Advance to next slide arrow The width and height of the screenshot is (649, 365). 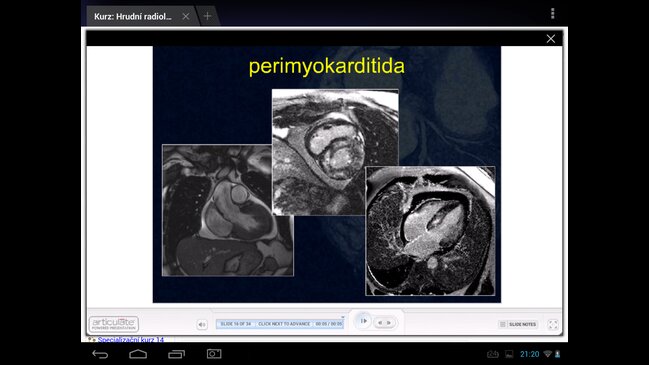point(389,323)
